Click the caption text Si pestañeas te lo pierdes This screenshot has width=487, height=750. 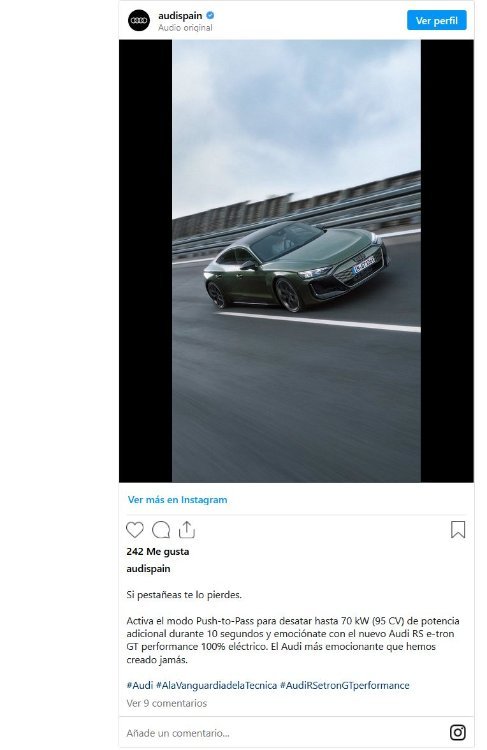(184, 595)
